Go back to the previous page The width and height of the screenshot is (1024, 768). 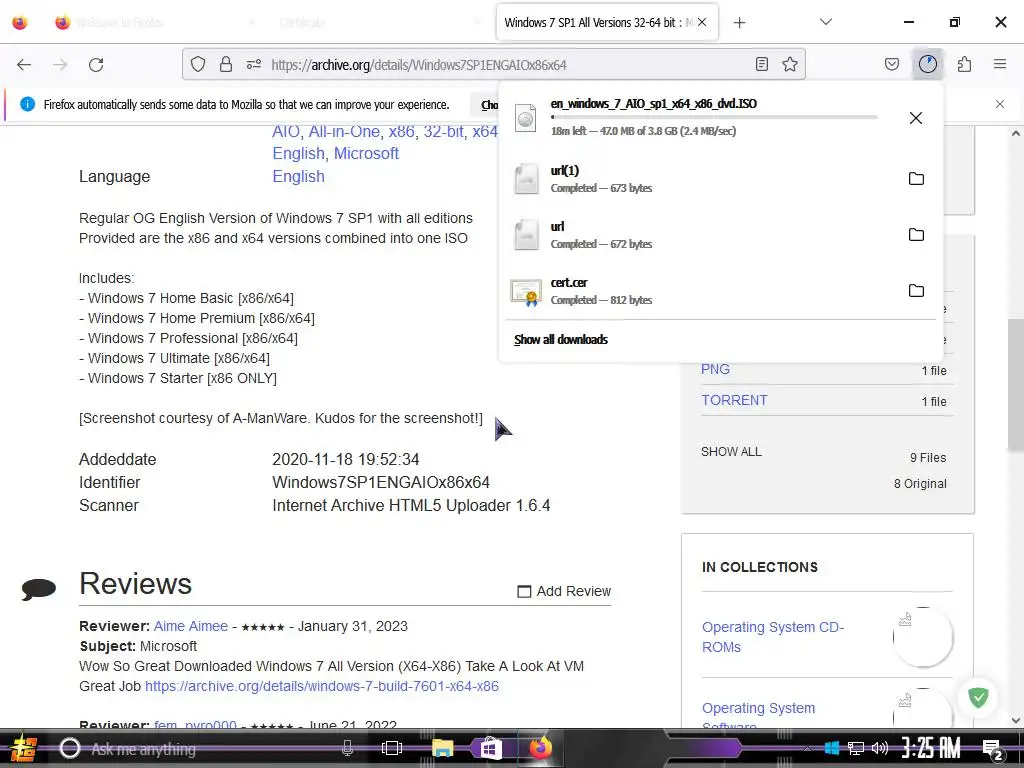click(x=24, y=65)
